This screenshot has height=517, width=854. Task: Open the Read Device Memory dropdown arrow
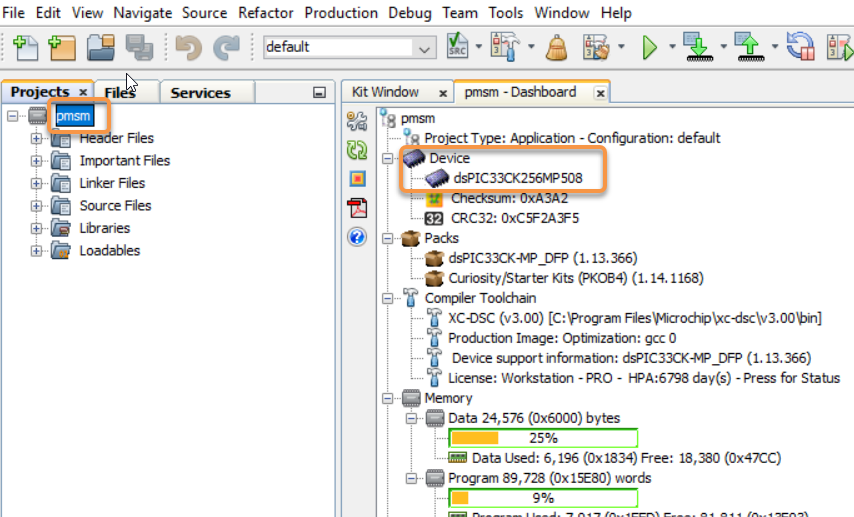coord(774,47)
